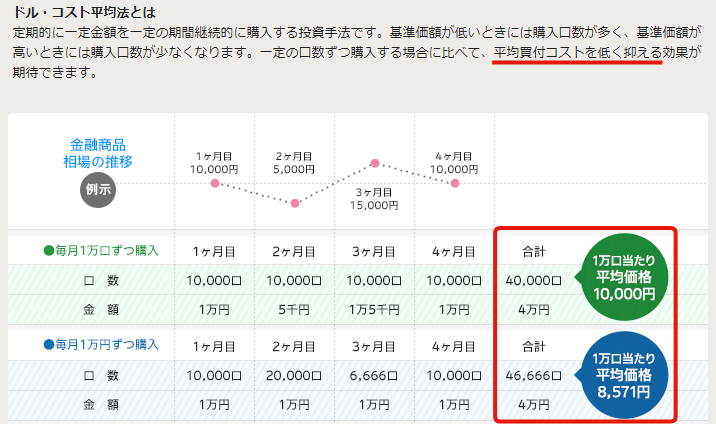Select the total 46,666口 in the blue section
The image size is (716, 424).
pos(533,376)
